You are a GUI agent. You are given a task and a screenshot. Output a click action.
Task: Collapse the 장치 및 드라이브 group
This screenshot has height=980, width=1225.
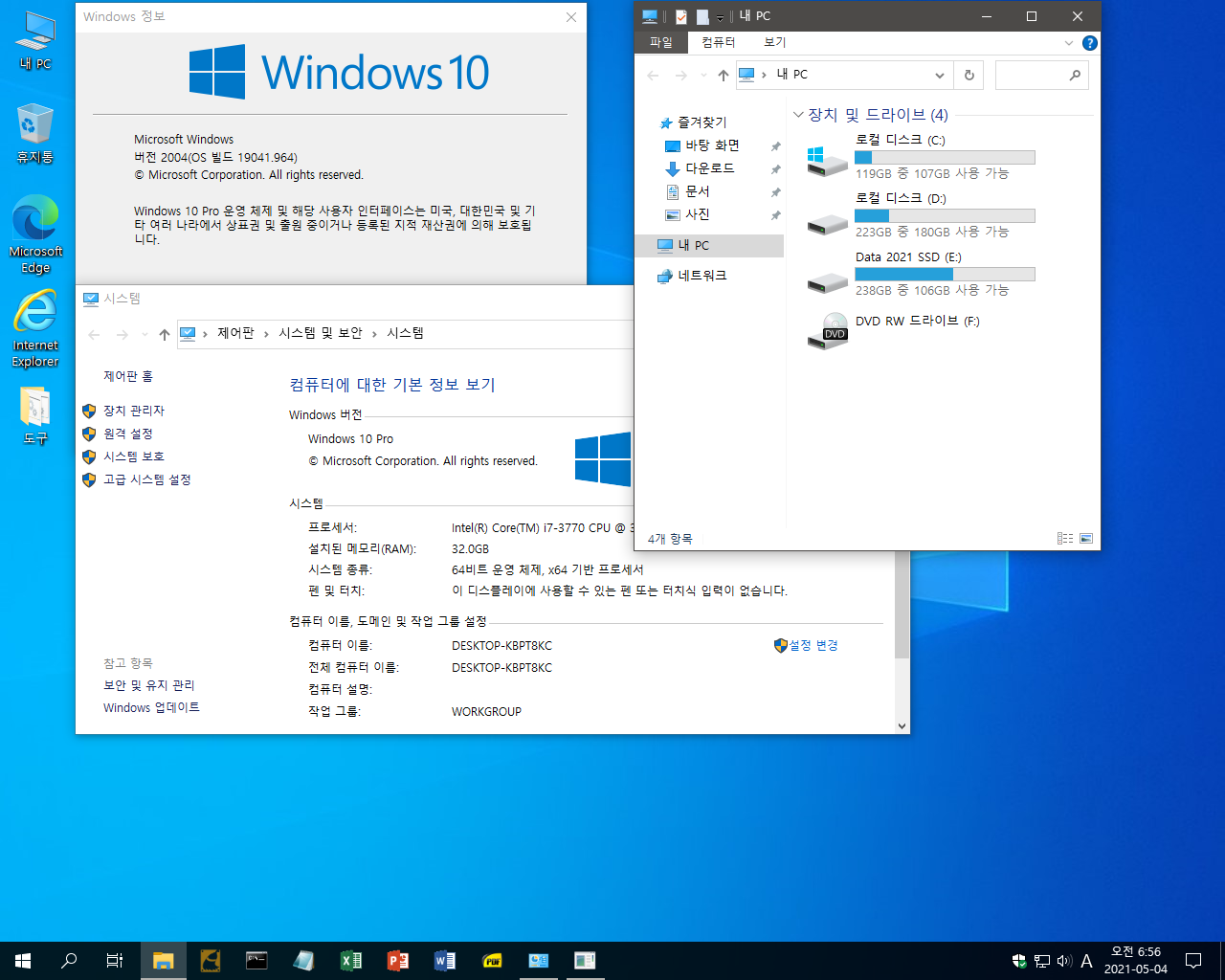(x=798, y=115)
